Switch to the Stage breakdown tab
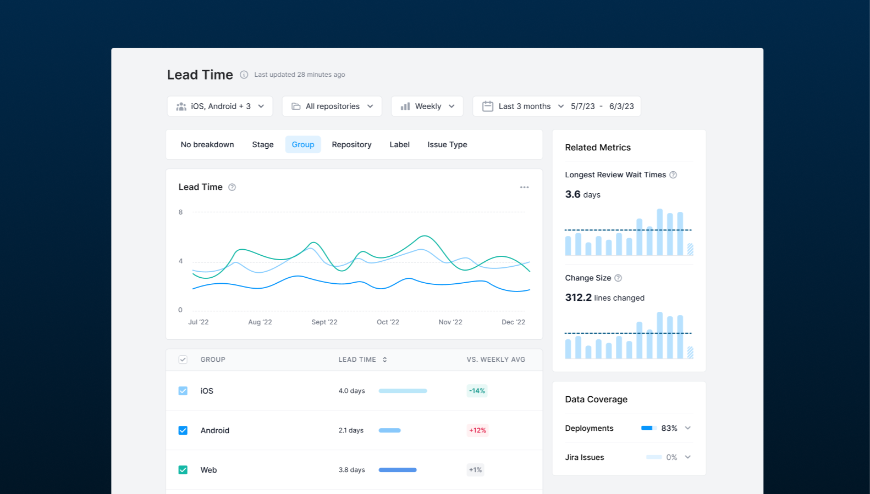 tap(263, 145)
